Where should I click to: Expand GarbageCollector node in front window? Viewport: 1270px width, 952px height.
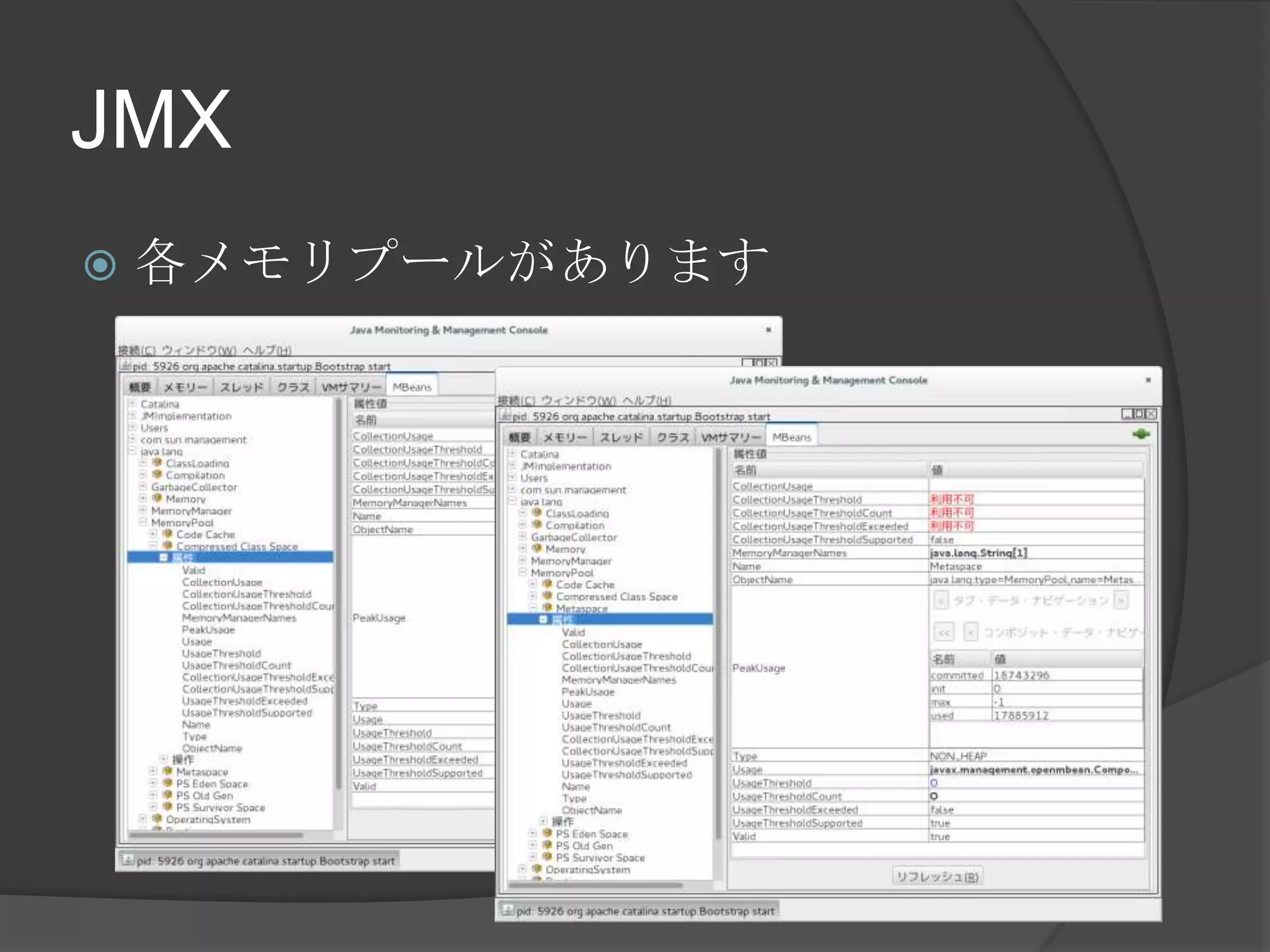coord(523,537)
